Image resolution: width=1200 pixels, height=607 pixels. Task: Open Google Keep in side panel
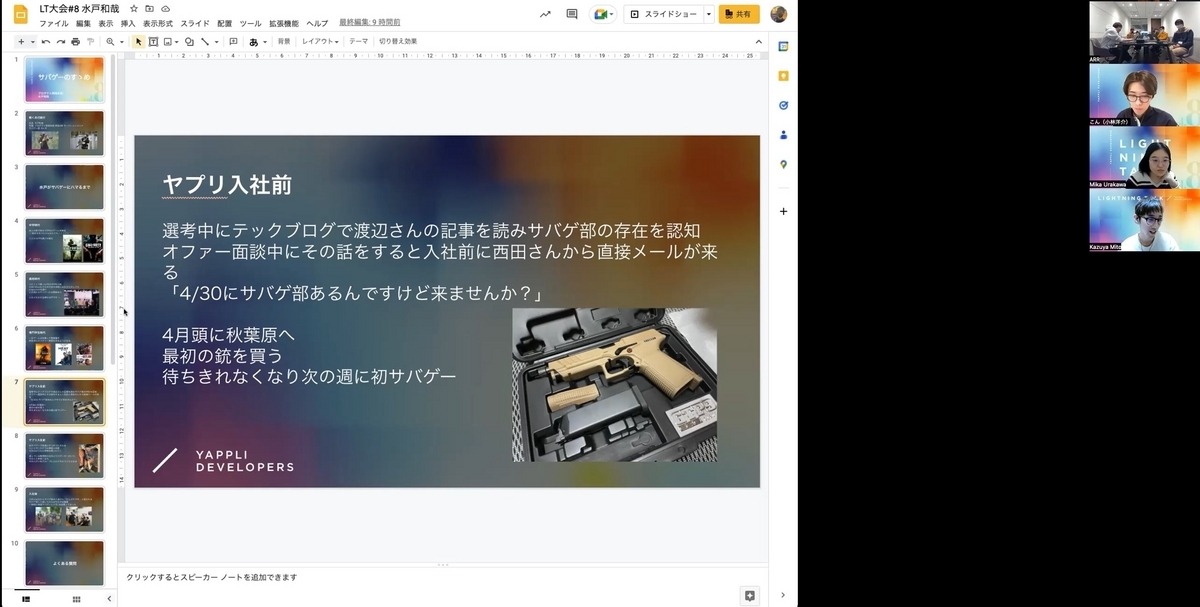[784, 75]
